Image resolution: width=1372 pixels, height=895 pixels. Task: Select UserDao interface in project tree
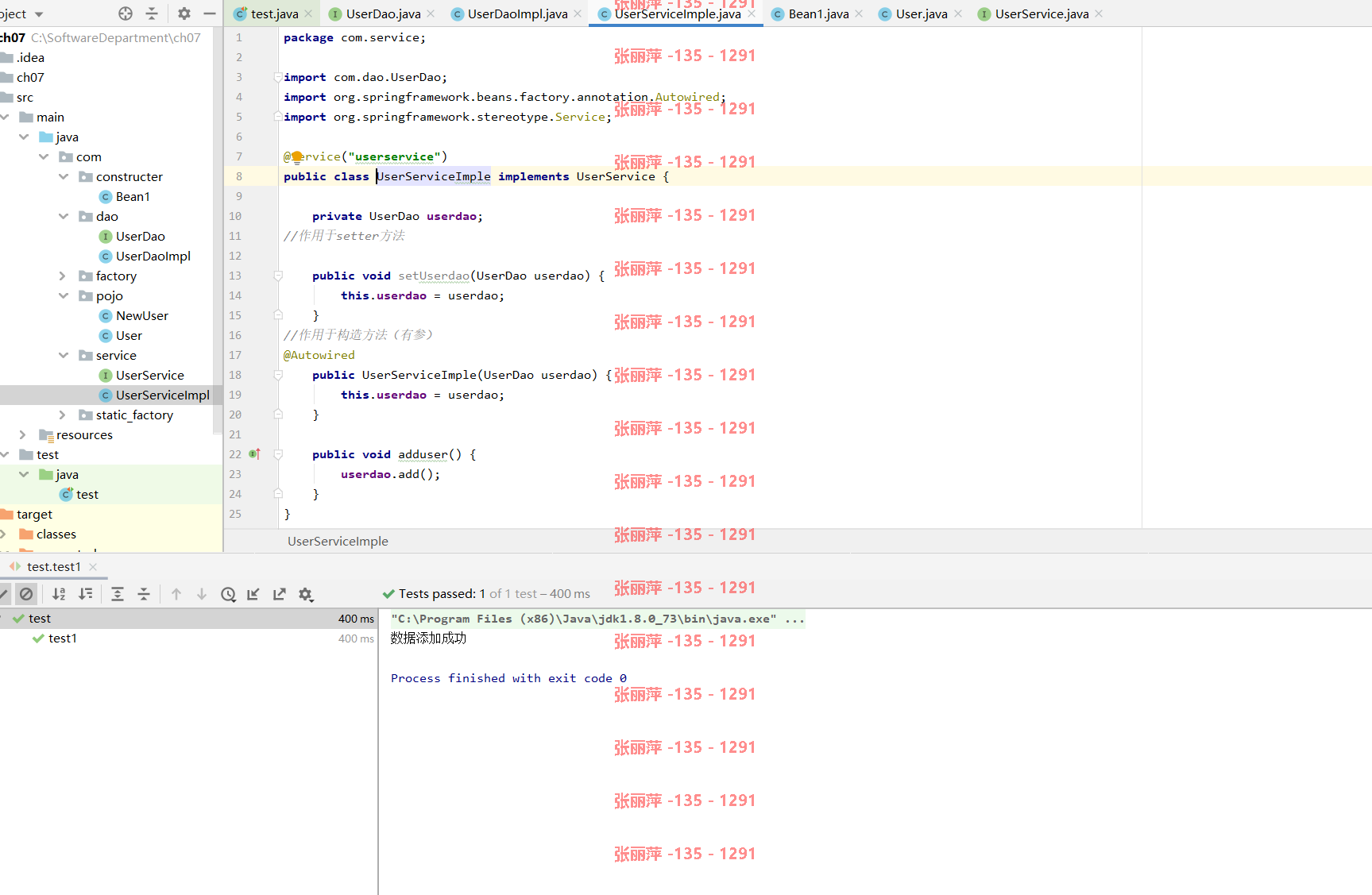tap(140, 236)
